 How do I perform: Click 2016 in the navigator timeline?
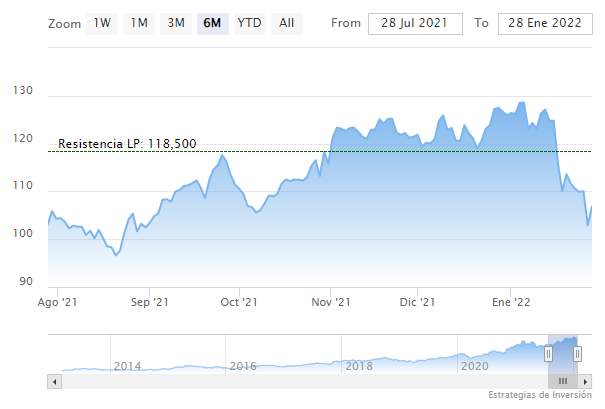tap(243, 366)
